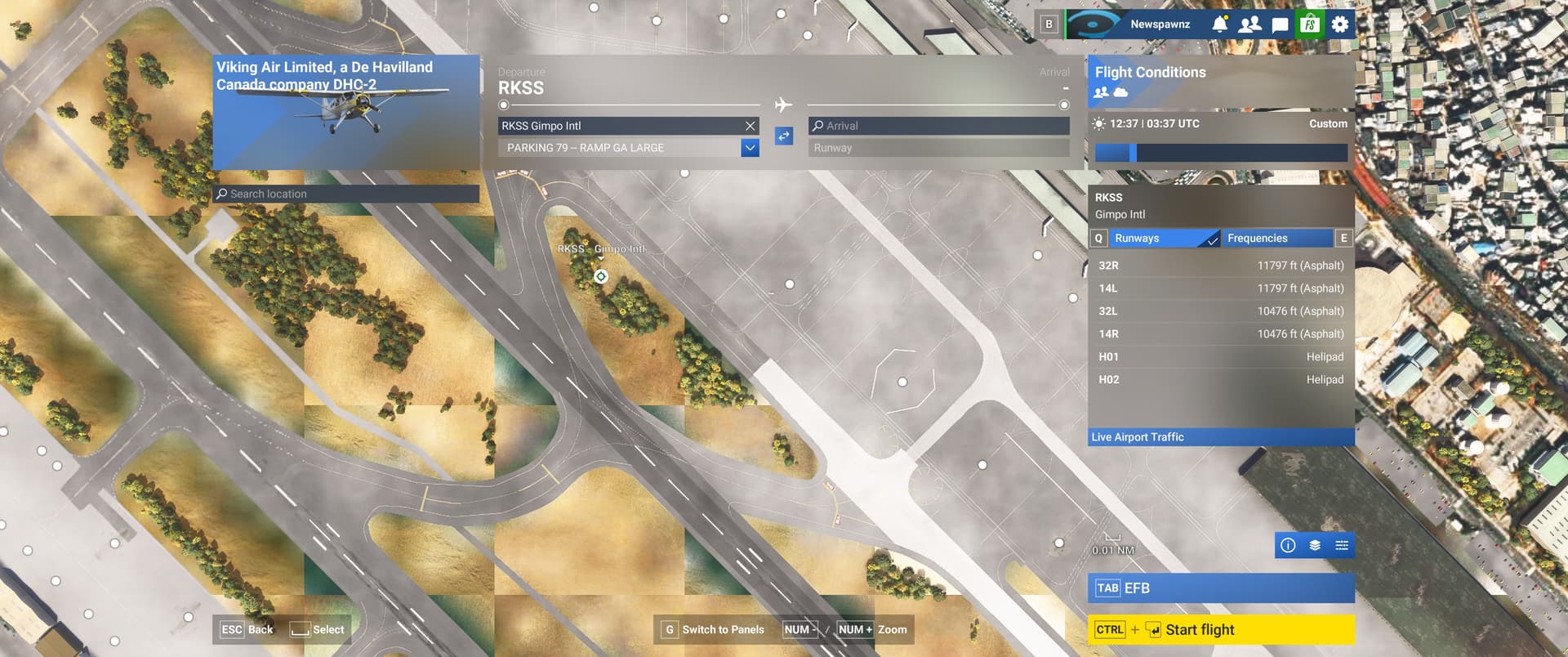Image resolution: width=1568 pixels, height=657 pixels.
Task: Expand the Parking 79 ramp dropdown
Action: [750, 148]
